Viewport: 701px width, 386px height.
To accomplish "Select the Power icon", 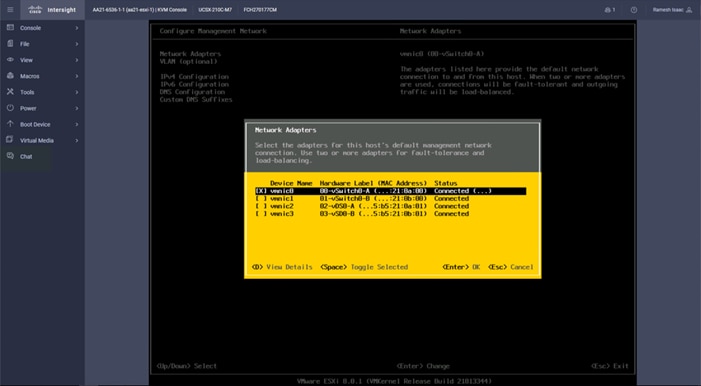I will [x=10, y=108].
